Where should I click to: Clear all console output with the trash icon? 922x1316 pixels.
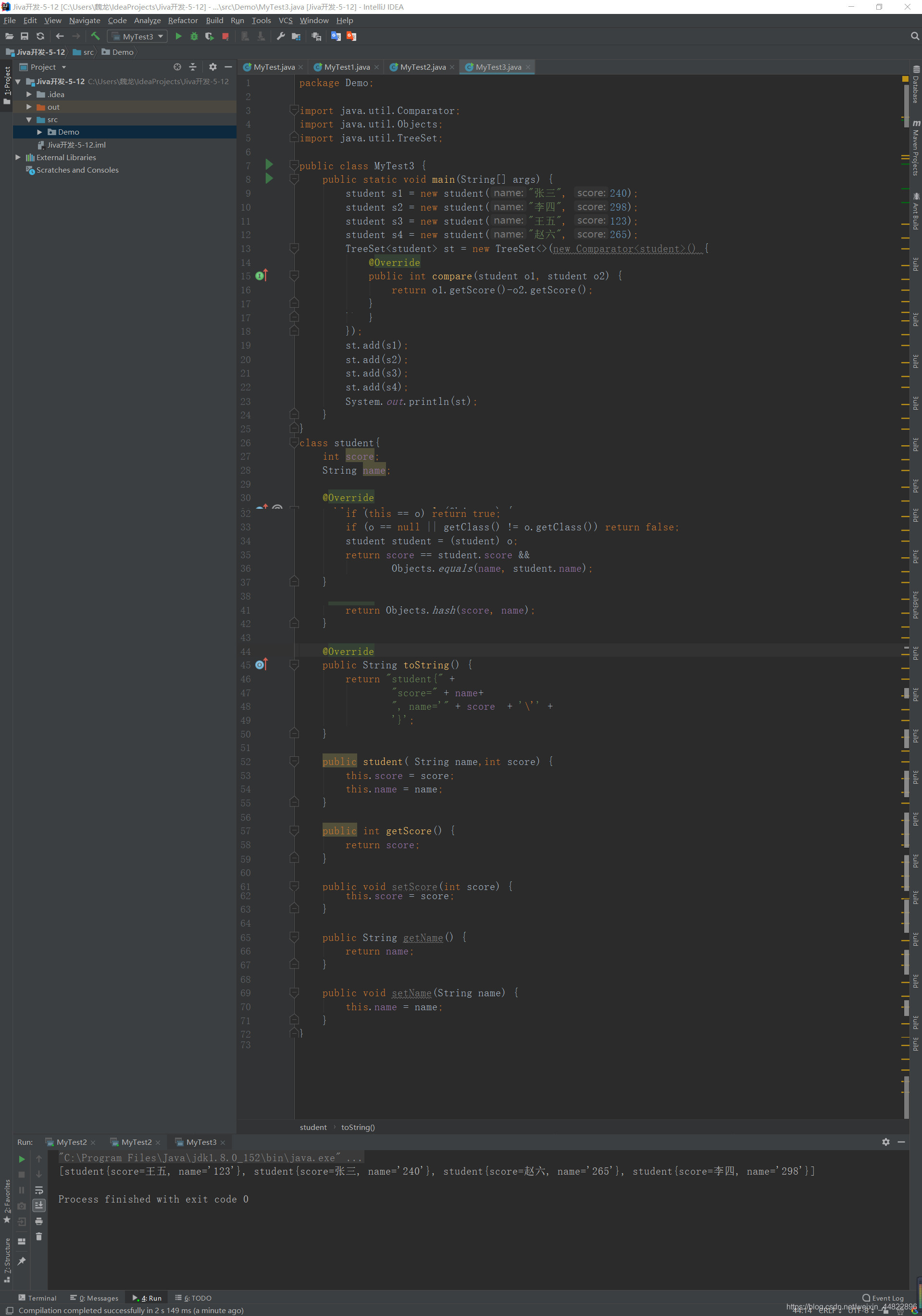pos(39,1236)
